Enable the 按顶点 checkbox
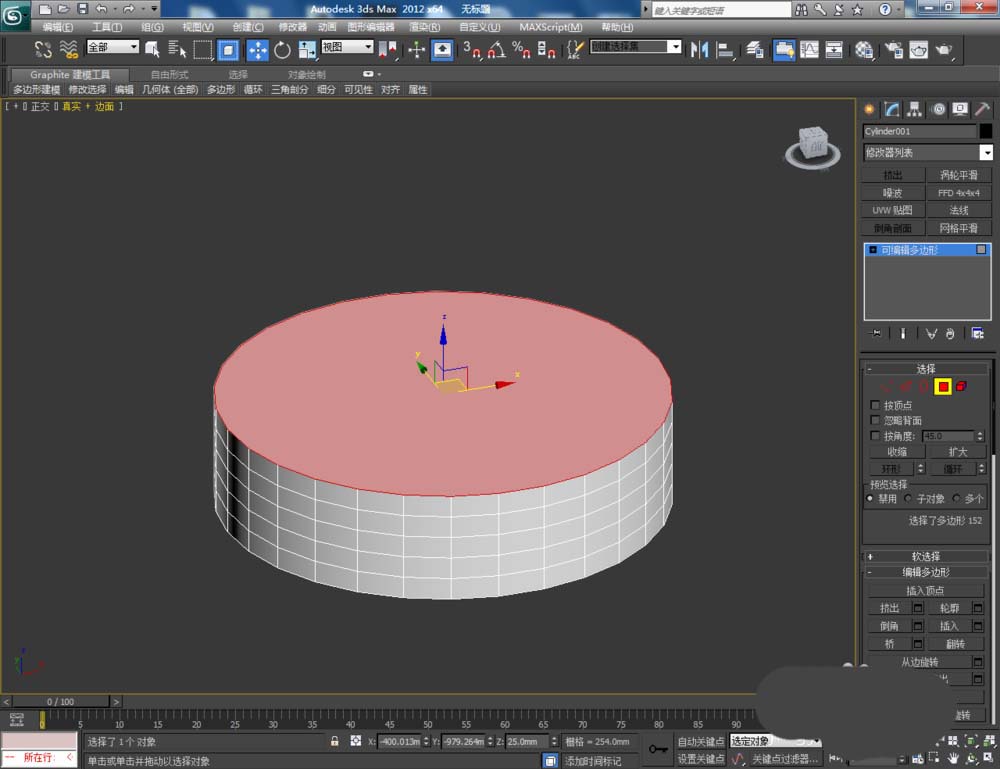1000x769 pixels. click(876, 406)
